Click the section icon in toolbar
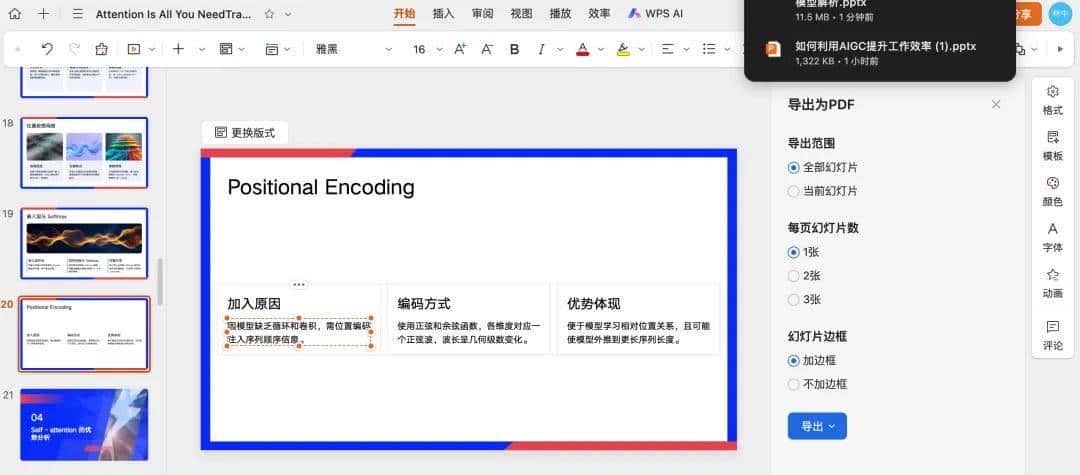 [272, 49]
